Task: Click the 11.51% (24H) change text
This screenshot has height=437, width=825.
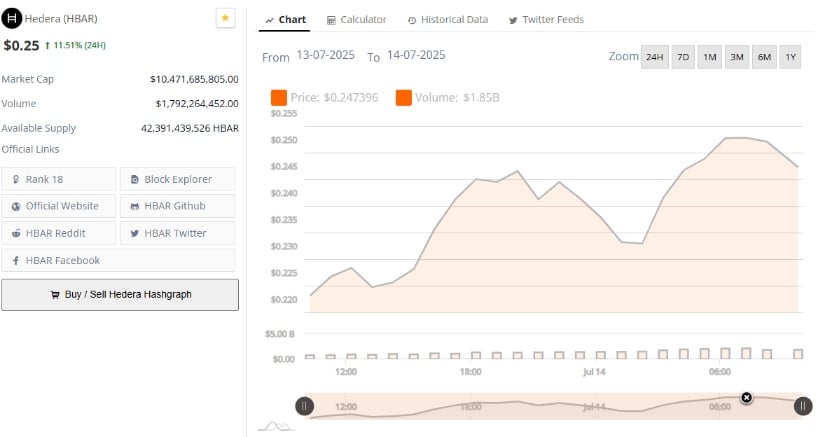Action: click(x=79, y=46)
